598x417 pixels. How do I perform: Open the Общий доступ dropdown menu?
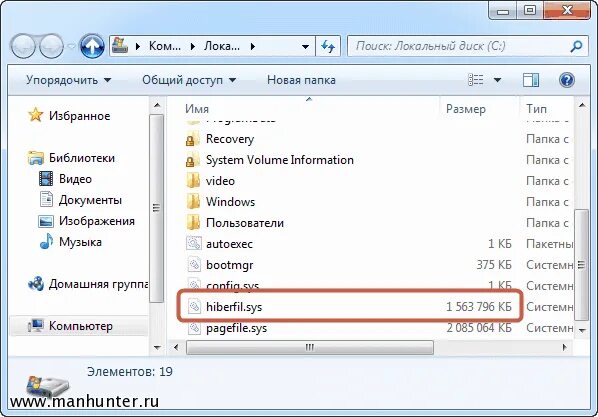(189, 80)
